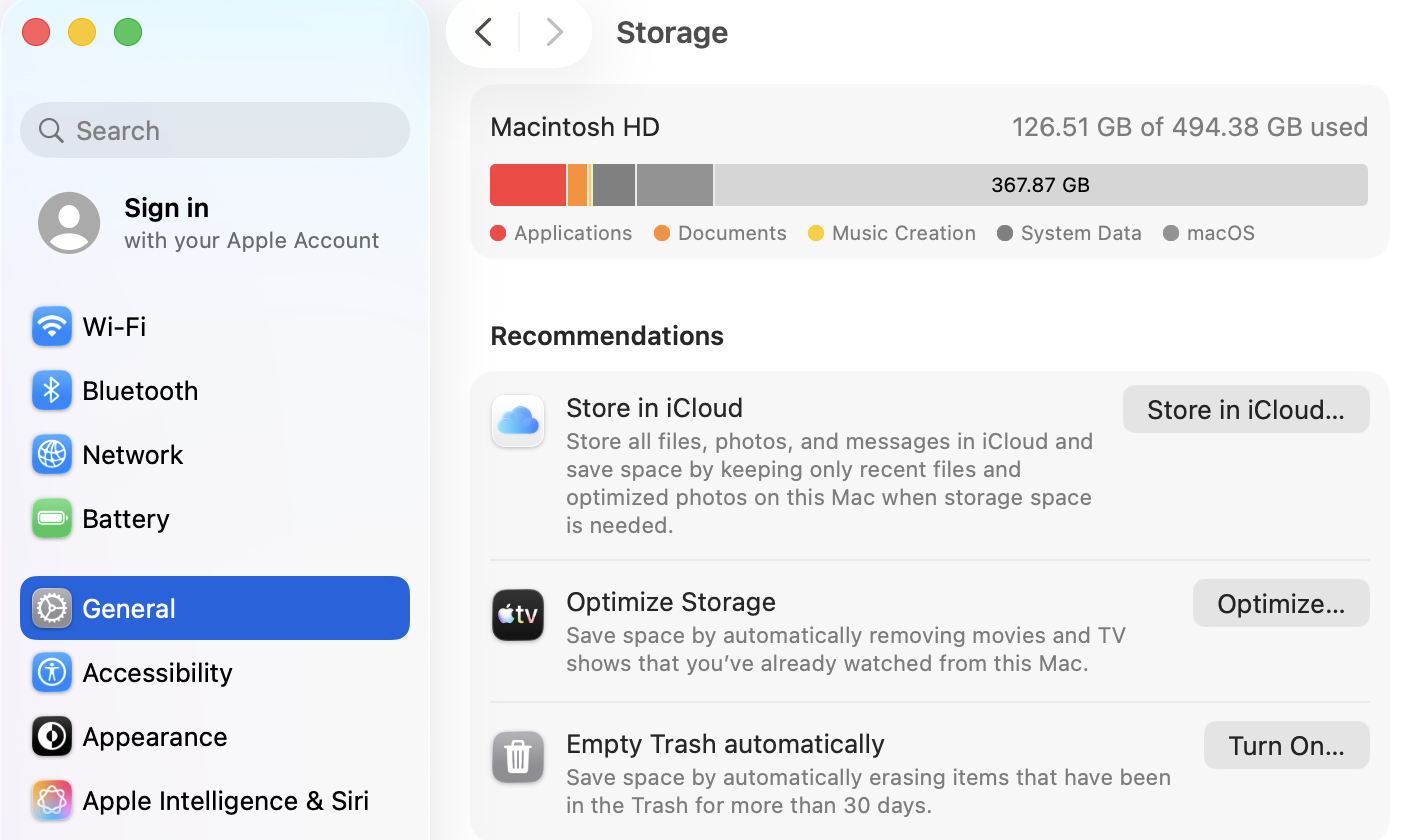Click the Appearance sidebar icon
The image size is (1405, 840).
pos(51,736)
